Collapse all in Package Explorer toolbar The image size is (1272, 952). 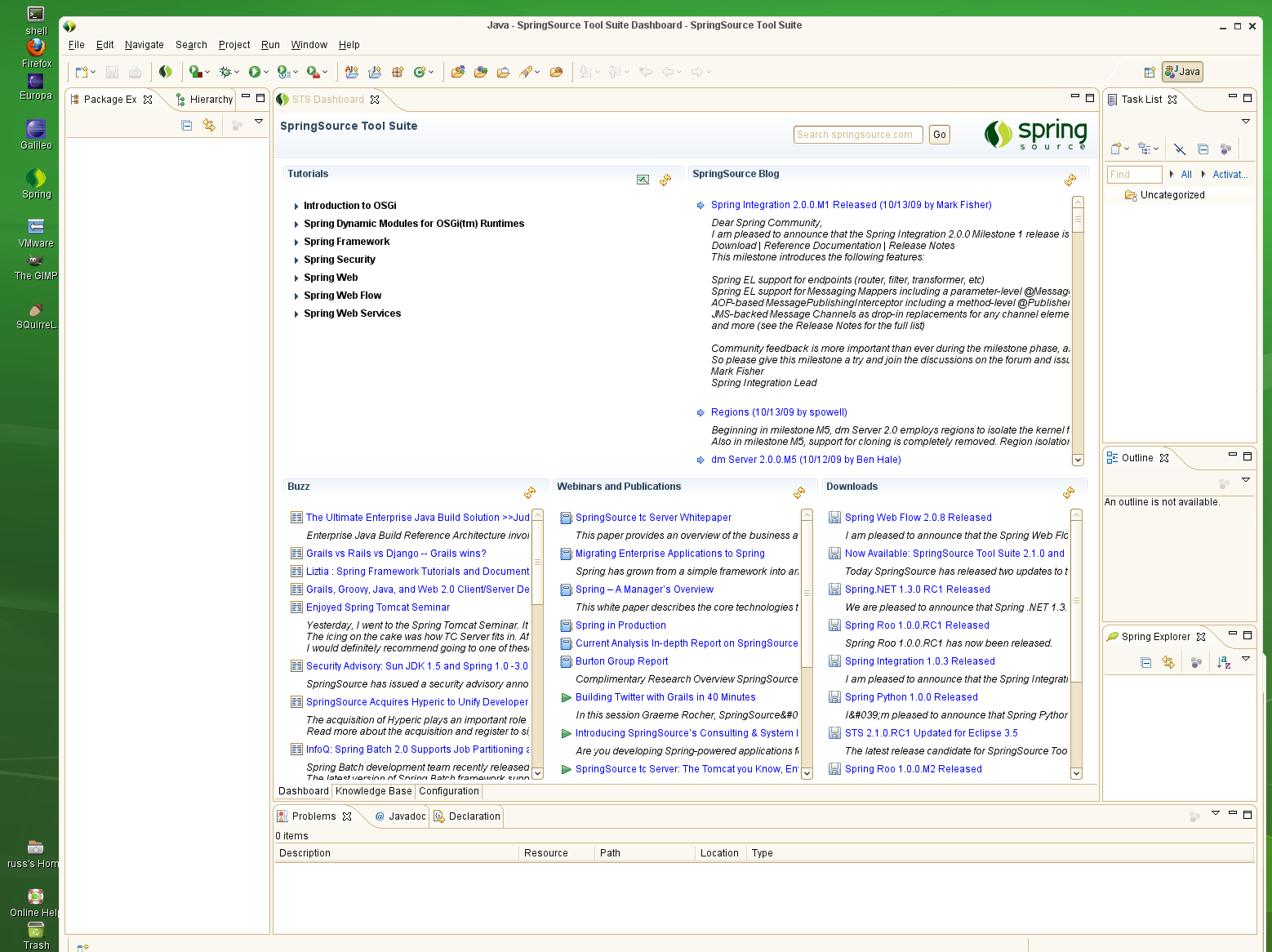pyautogui.click(x=186, y=125)
